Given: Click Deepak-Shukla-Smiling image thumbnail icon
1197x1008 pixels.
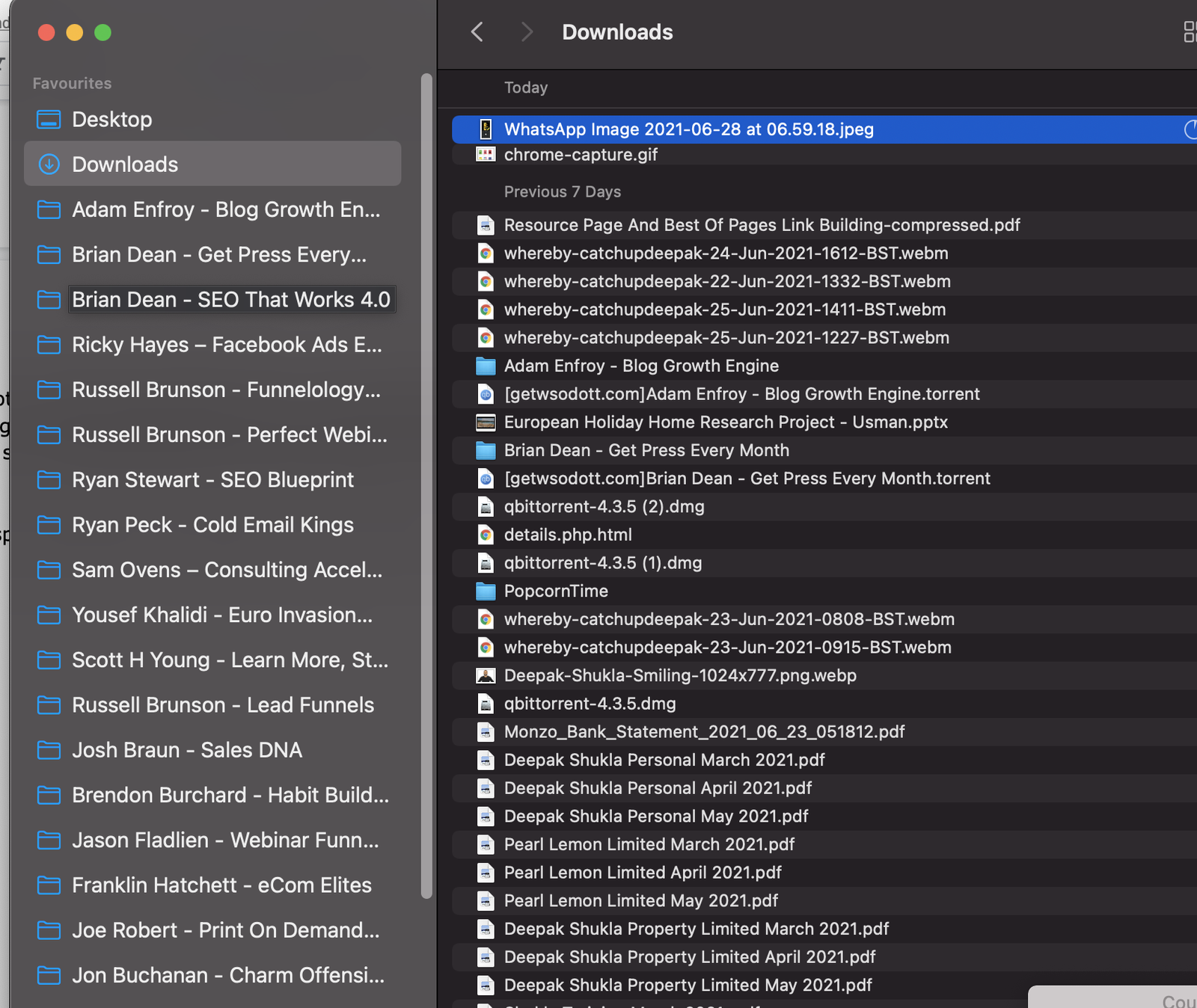Looking at the screenshot, I should pos(486,676).
